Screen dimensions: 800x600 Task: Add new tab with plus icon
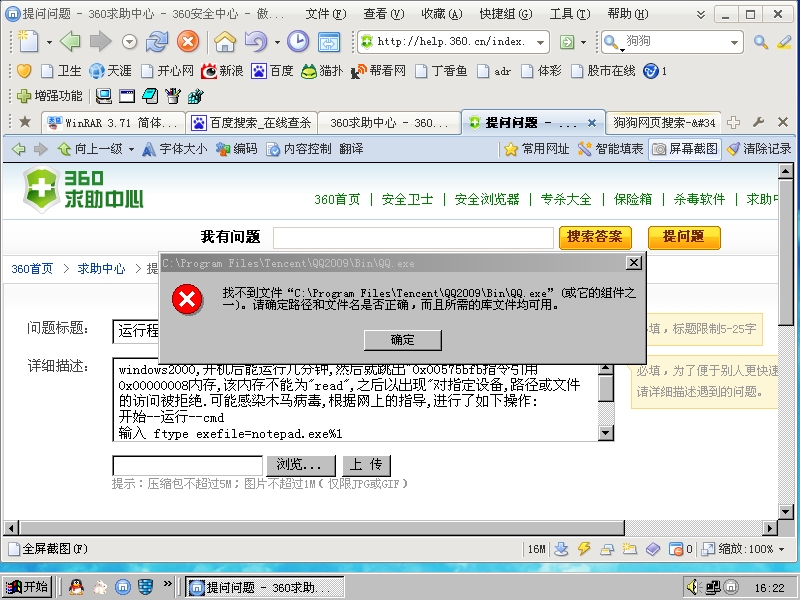pos(734,122)
